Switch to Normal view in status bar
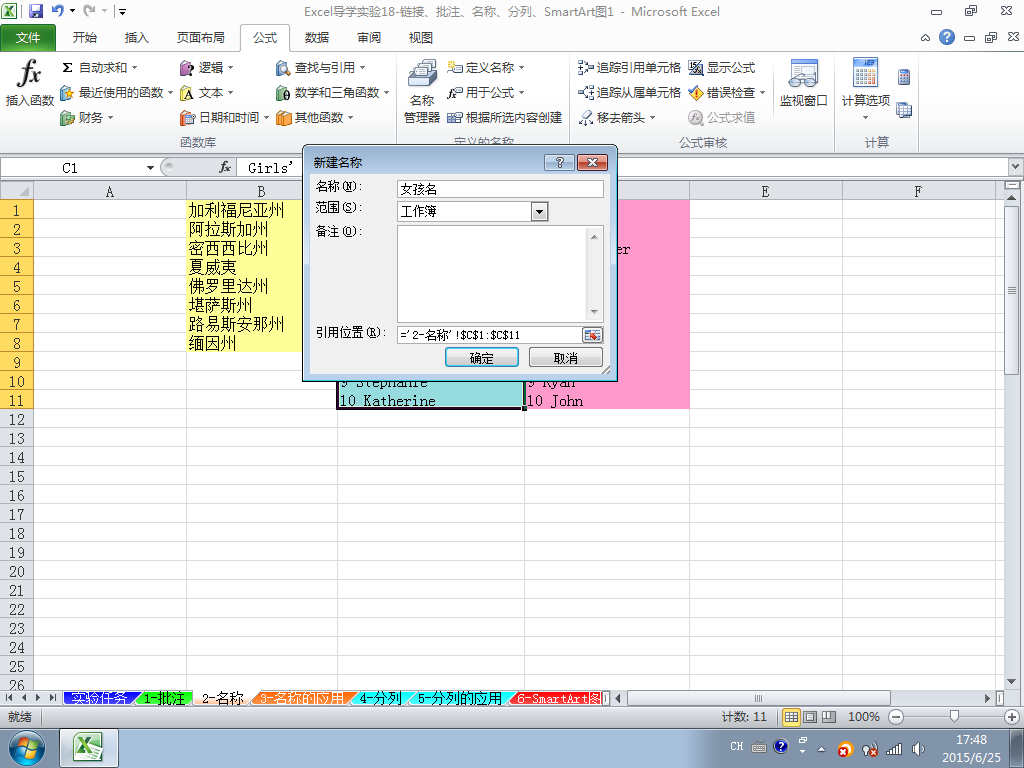 pos(791,717)
